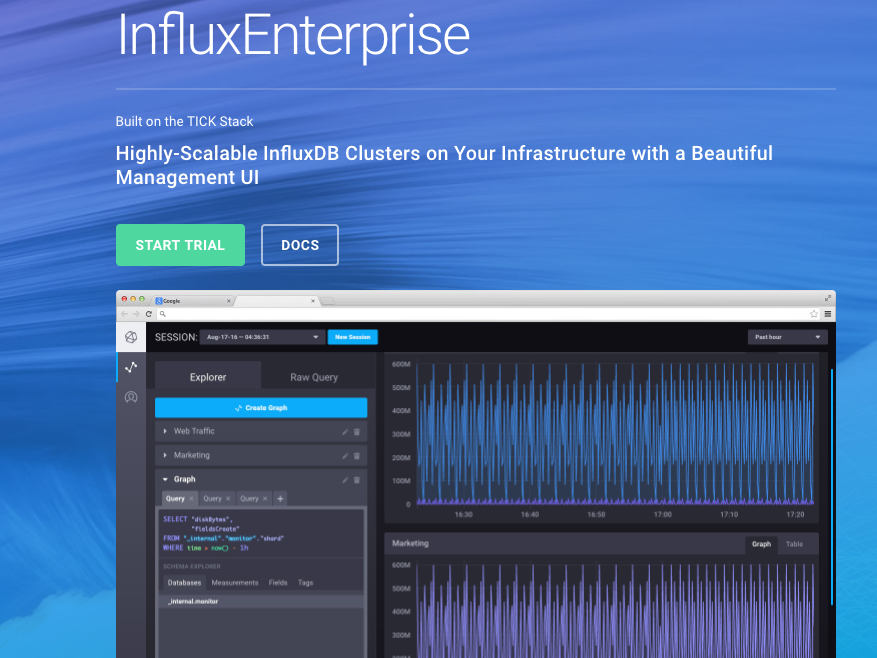Switch Marketing panel to Table view

(794, 544)
